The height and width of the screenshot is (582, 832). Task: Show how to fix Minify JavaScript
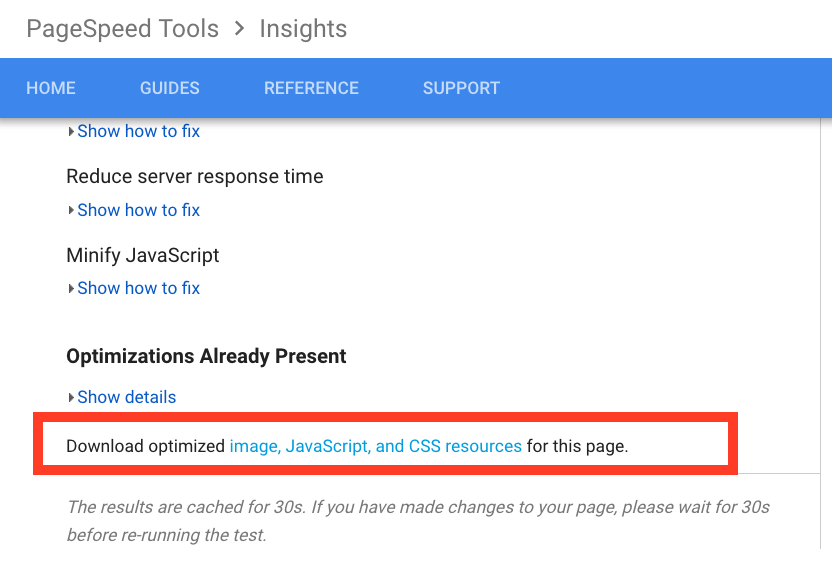(x=138, y=288)
